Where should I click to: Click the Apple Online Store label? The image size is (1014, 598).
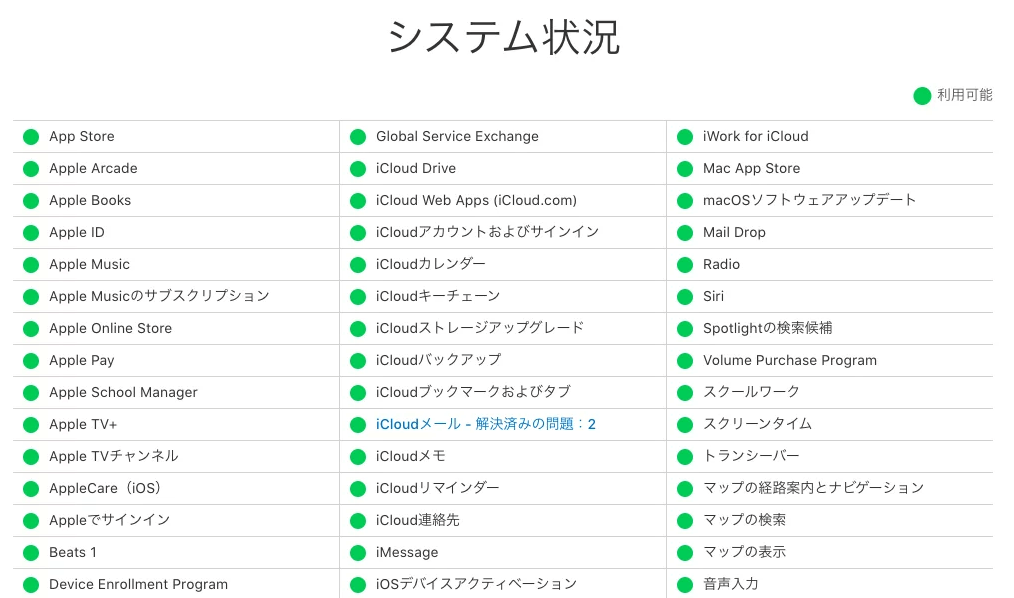[111, 328]
